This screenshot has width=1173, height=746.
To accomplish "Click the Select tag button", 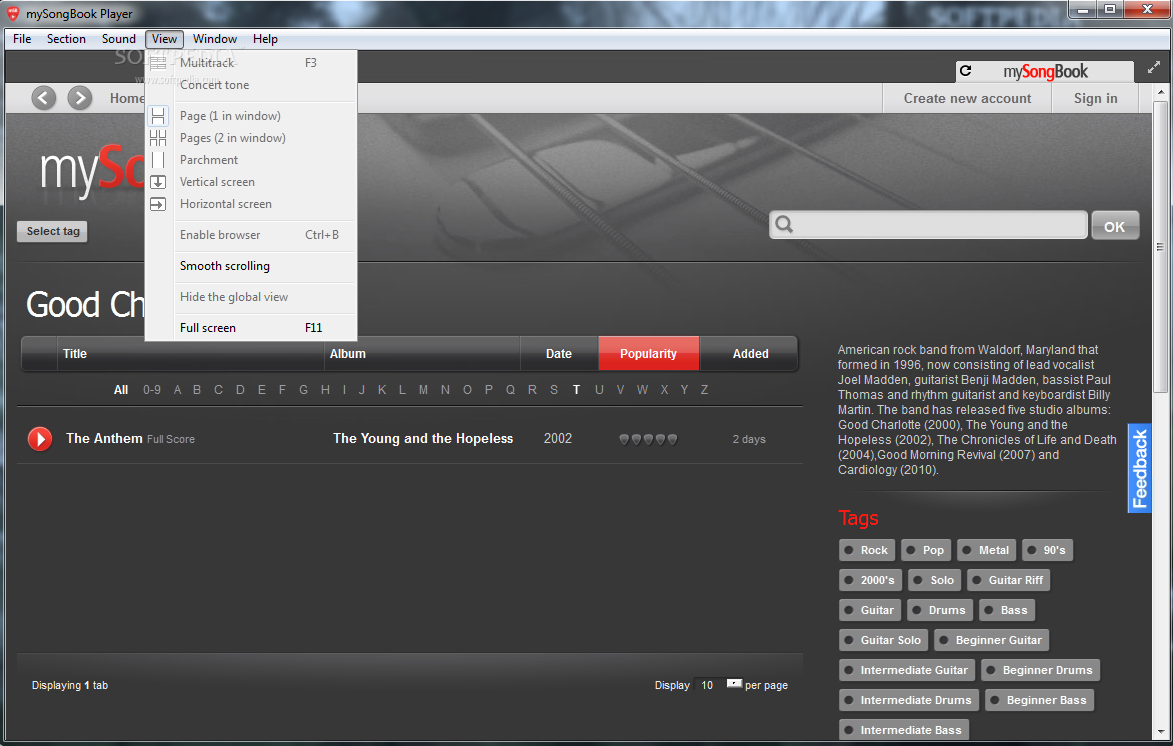I will coord(52,231).
